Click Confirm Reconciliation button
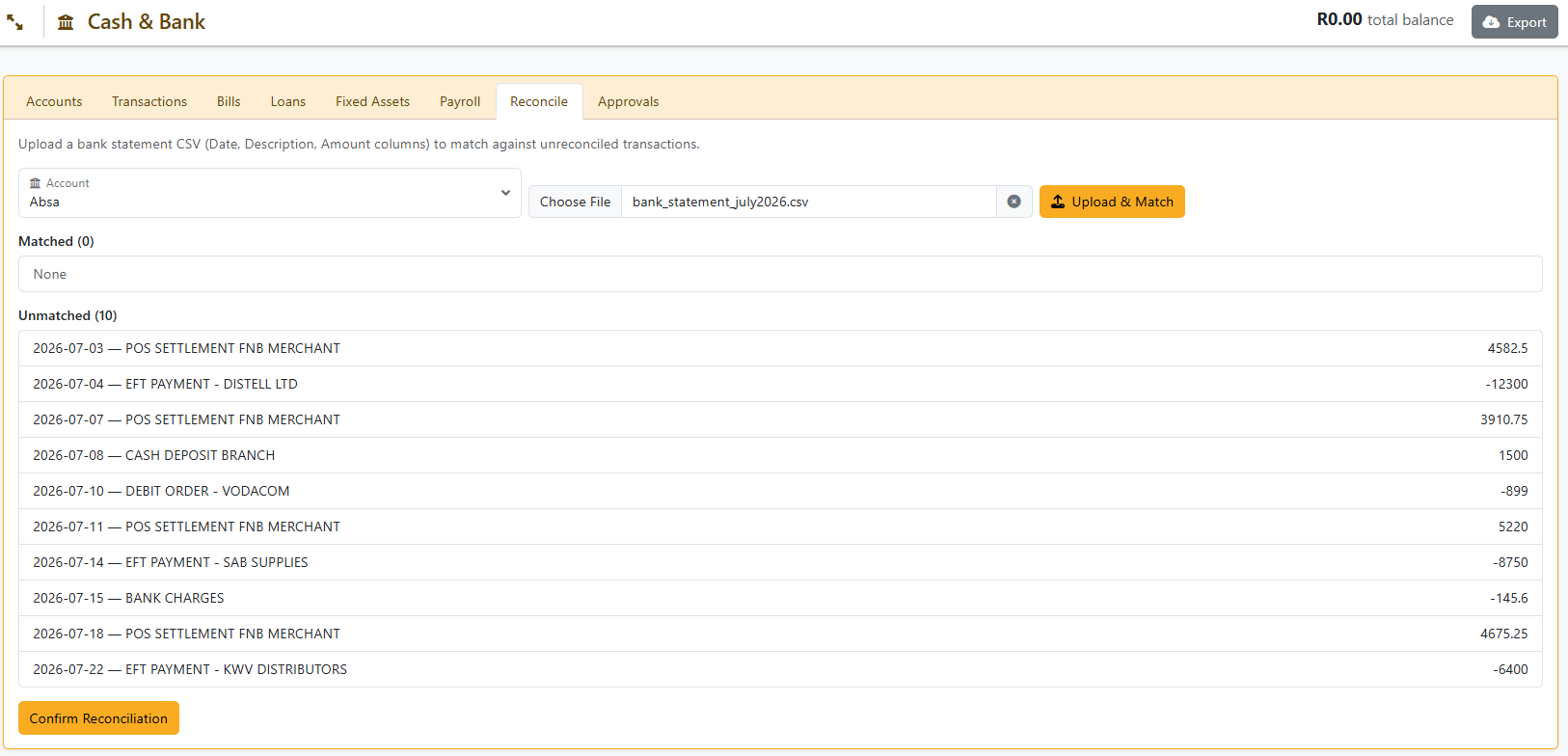This screenshot has height=756, width=1568. tap(98, 718)
